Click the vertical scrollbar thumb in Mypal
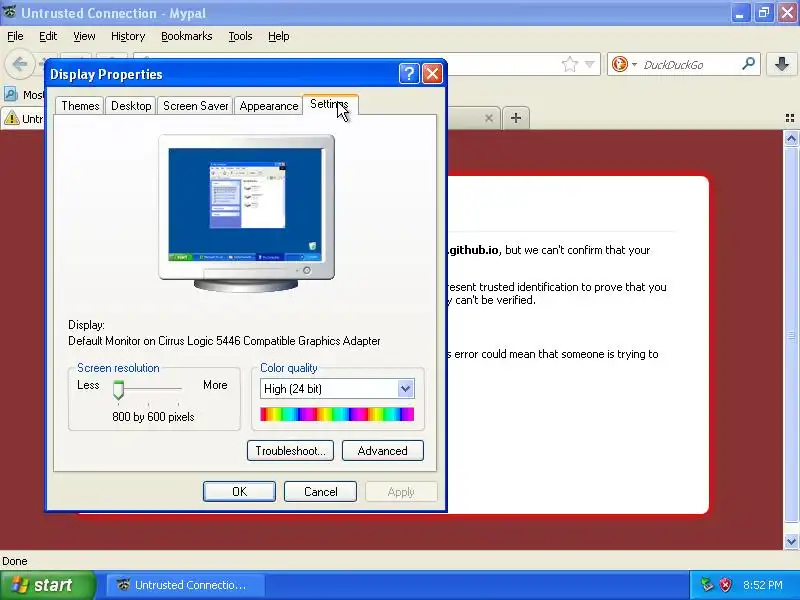Screen dimensions: 800x600 791,335
